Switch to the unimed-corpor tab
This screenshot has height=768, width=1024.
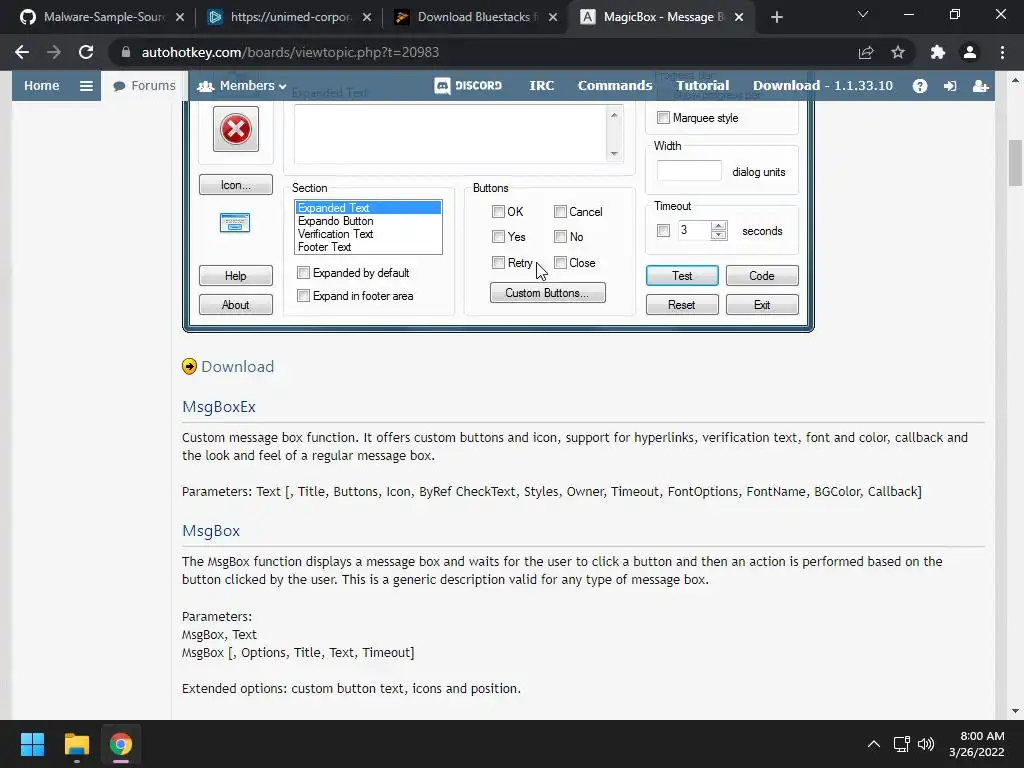pyautogui.click(x=290, y=17)
